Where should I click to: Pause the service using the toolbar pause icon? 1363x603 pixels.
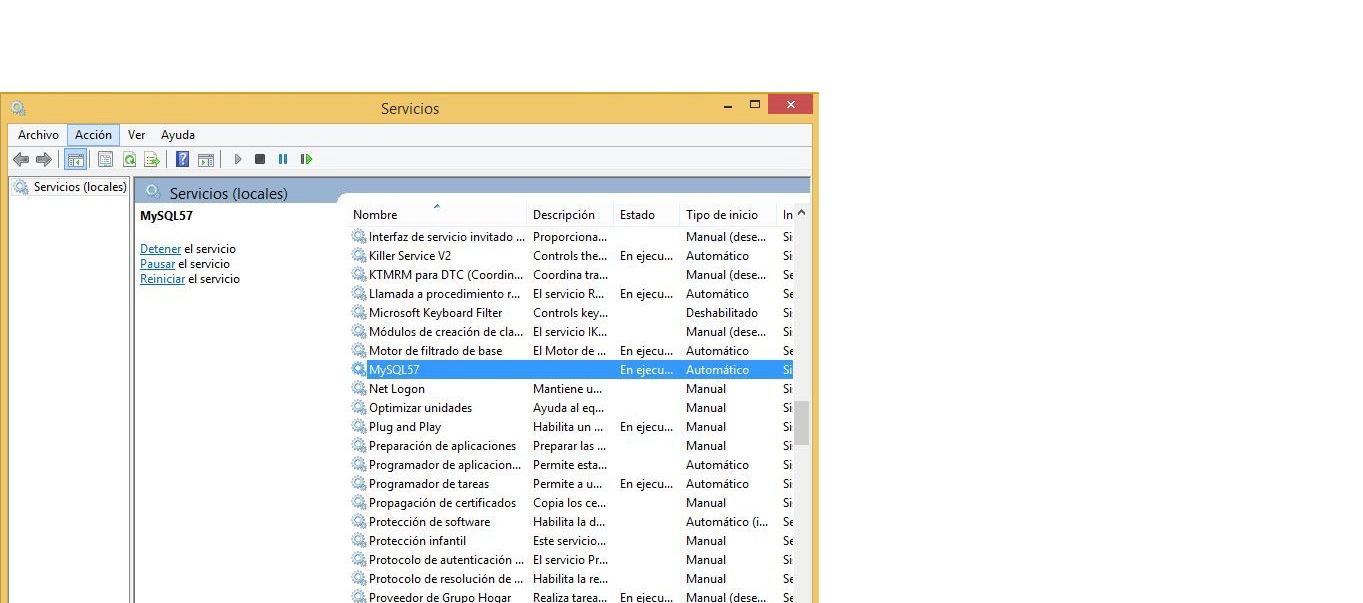pos(283,159)
